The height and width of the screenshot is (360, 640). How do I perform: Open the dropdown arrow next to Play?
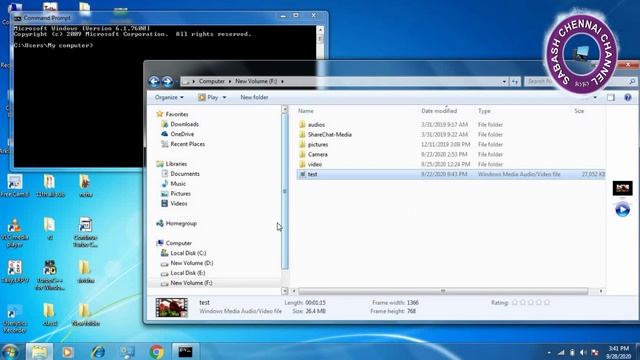[x=224, y=98]
